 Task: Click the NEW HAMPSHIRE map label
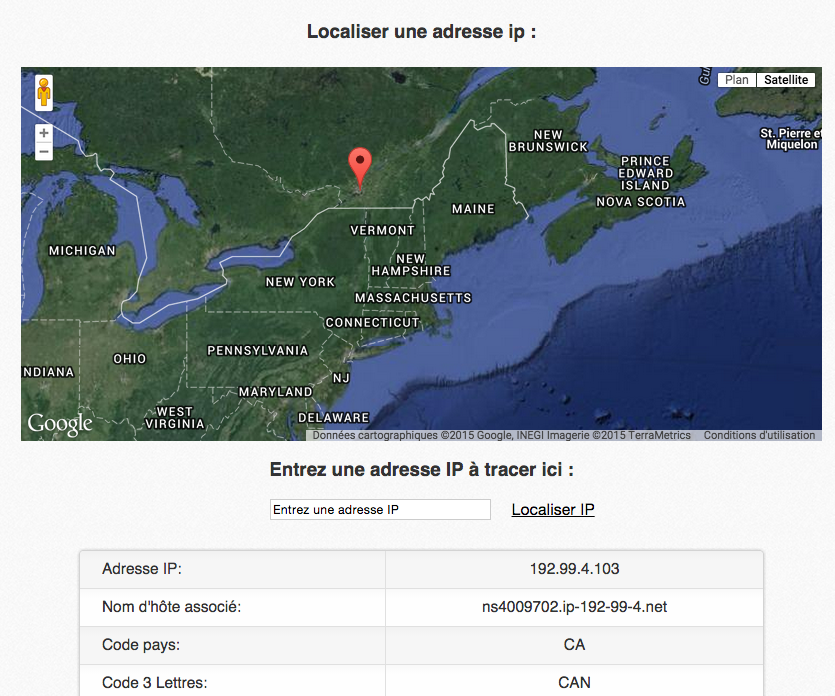pos(411,265)
